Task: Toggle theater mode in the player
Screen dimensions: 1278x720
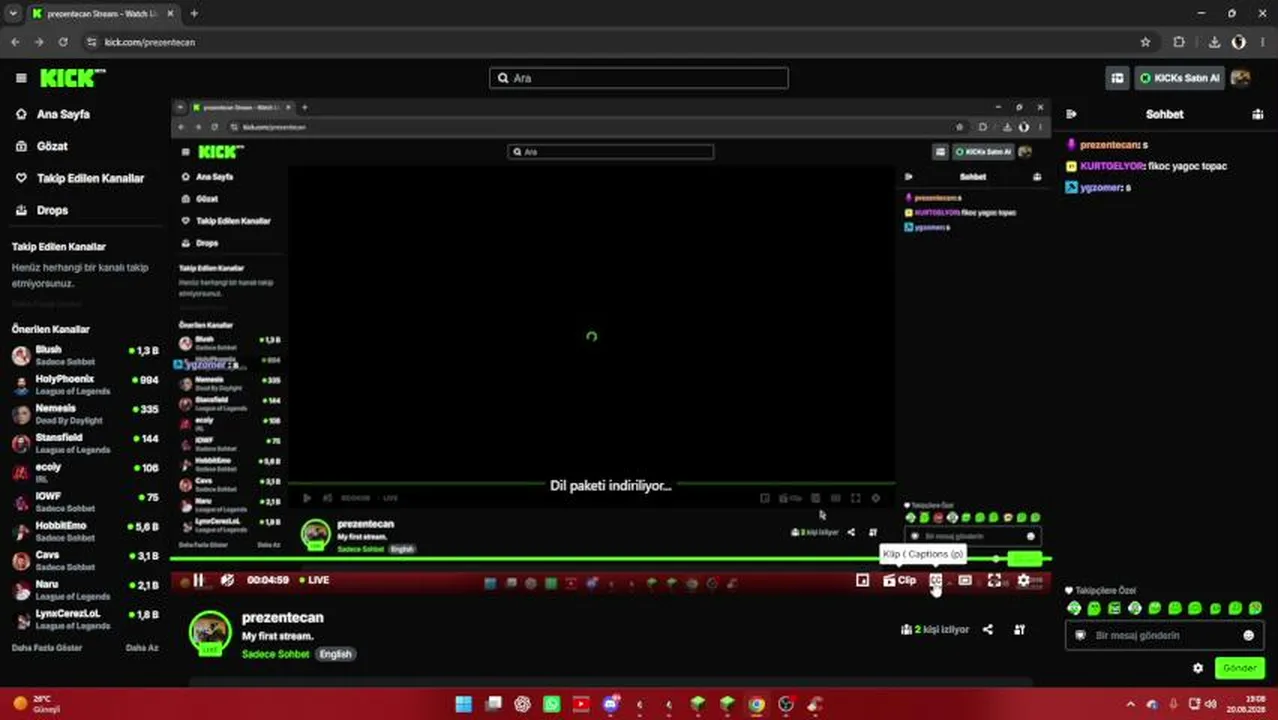Action: [x=965, y=580]
